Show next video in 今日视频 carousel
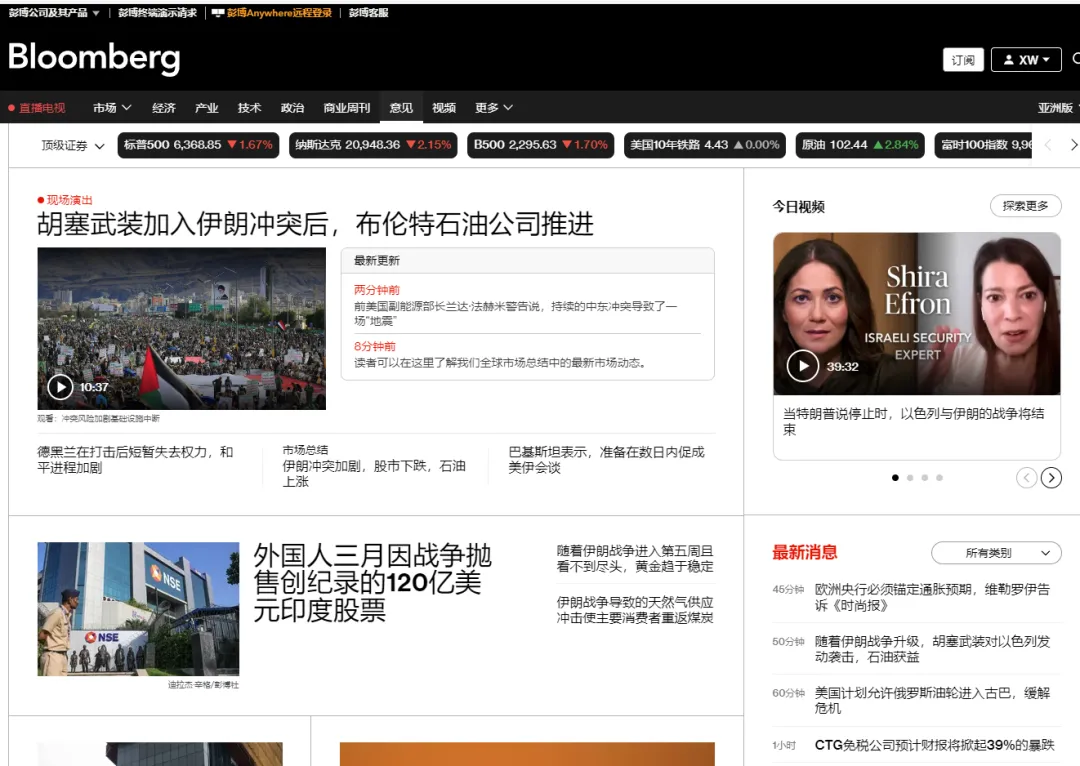 [x=1051, y=477]
